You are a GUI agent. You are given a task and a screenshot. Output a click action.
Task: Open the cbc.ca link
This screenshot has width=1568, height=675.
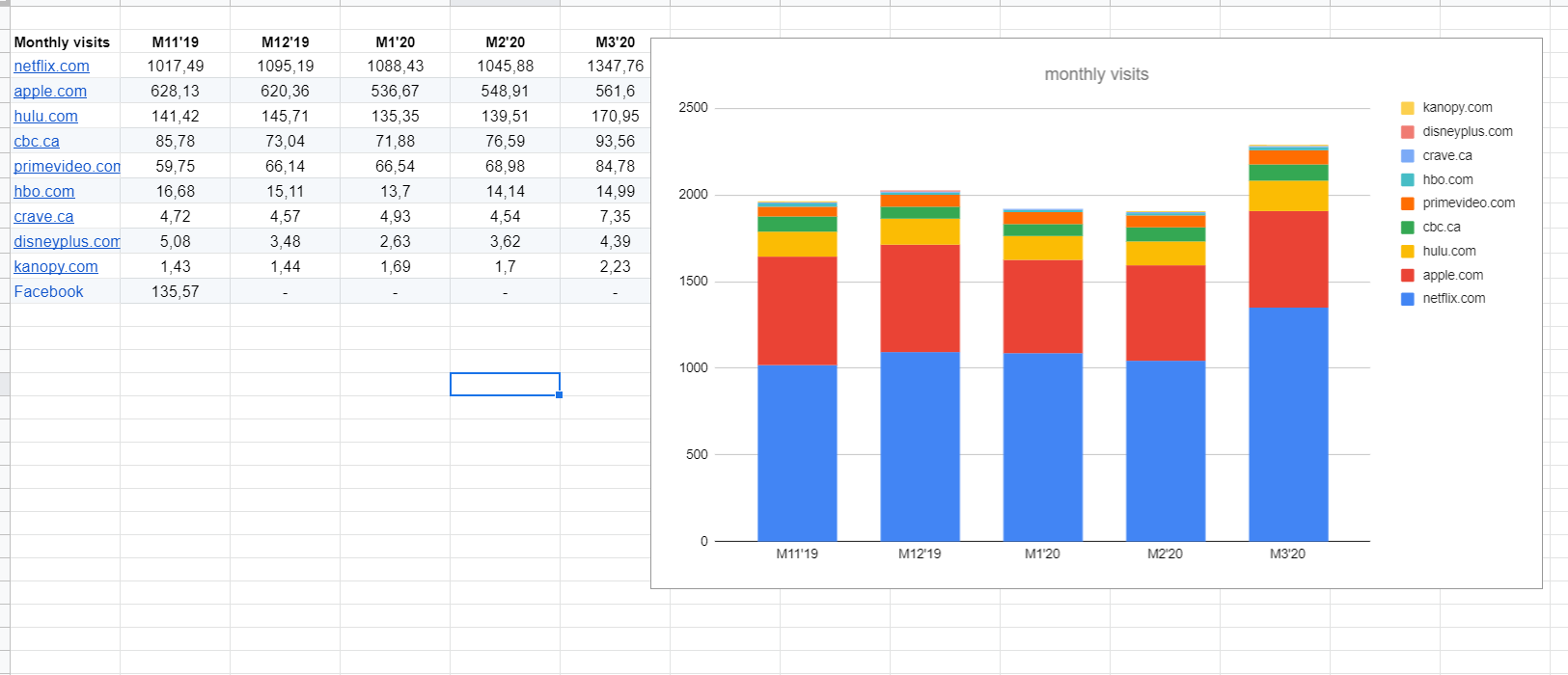(x=37, y=141)
